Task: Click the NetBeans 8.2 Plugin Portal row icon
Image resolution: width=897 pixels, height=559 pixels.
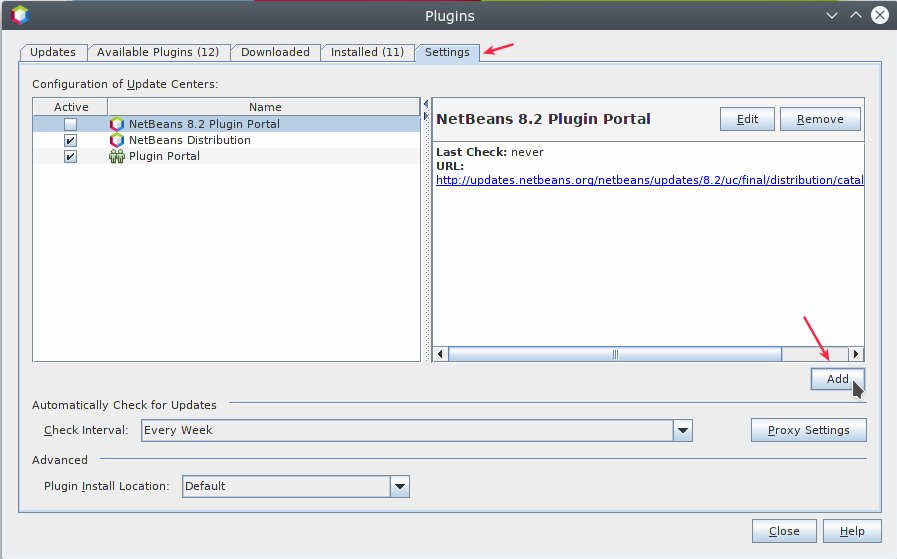Action: click(x=117, y=124)
